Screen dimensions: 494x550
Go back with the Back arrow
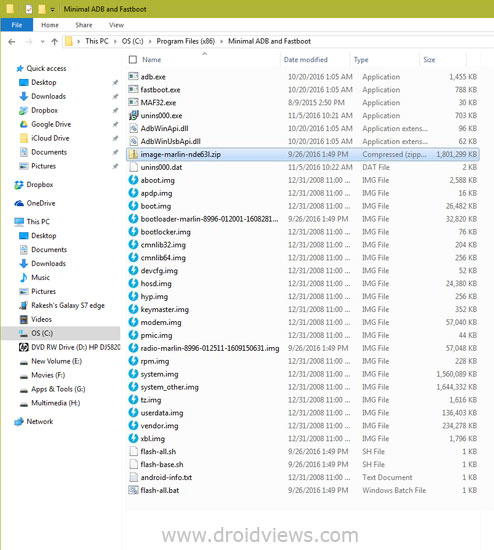click(12, 42)
